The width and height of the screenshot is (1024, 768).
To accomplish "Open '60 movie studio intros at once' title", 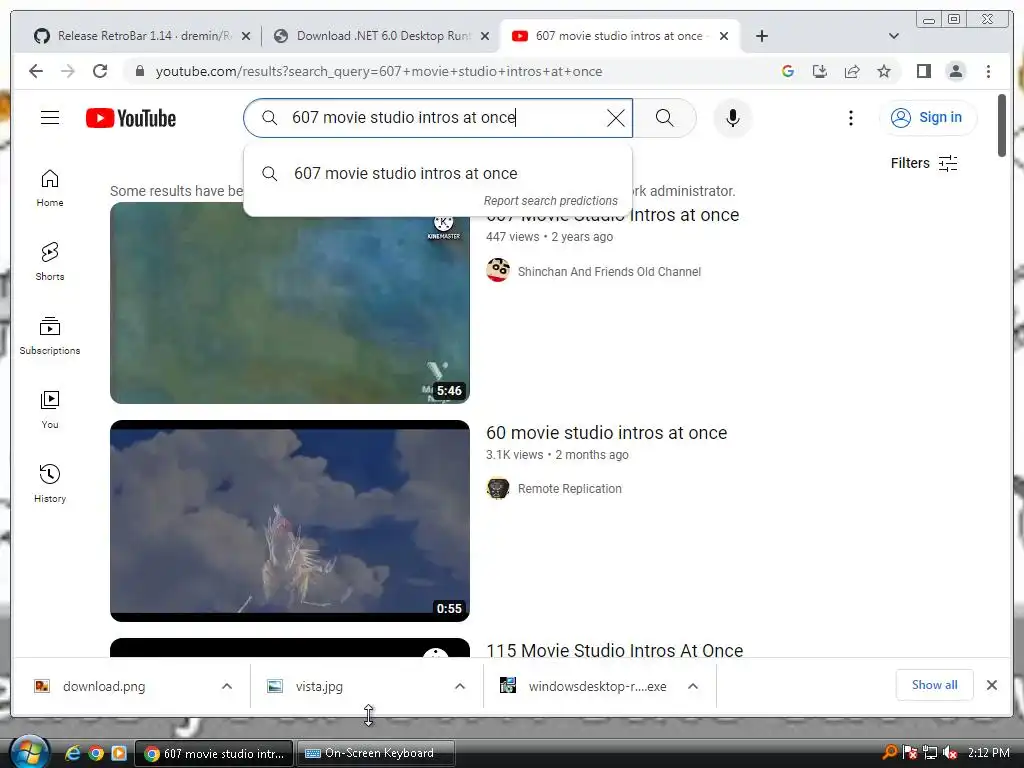I will click(x=606, y=433).
